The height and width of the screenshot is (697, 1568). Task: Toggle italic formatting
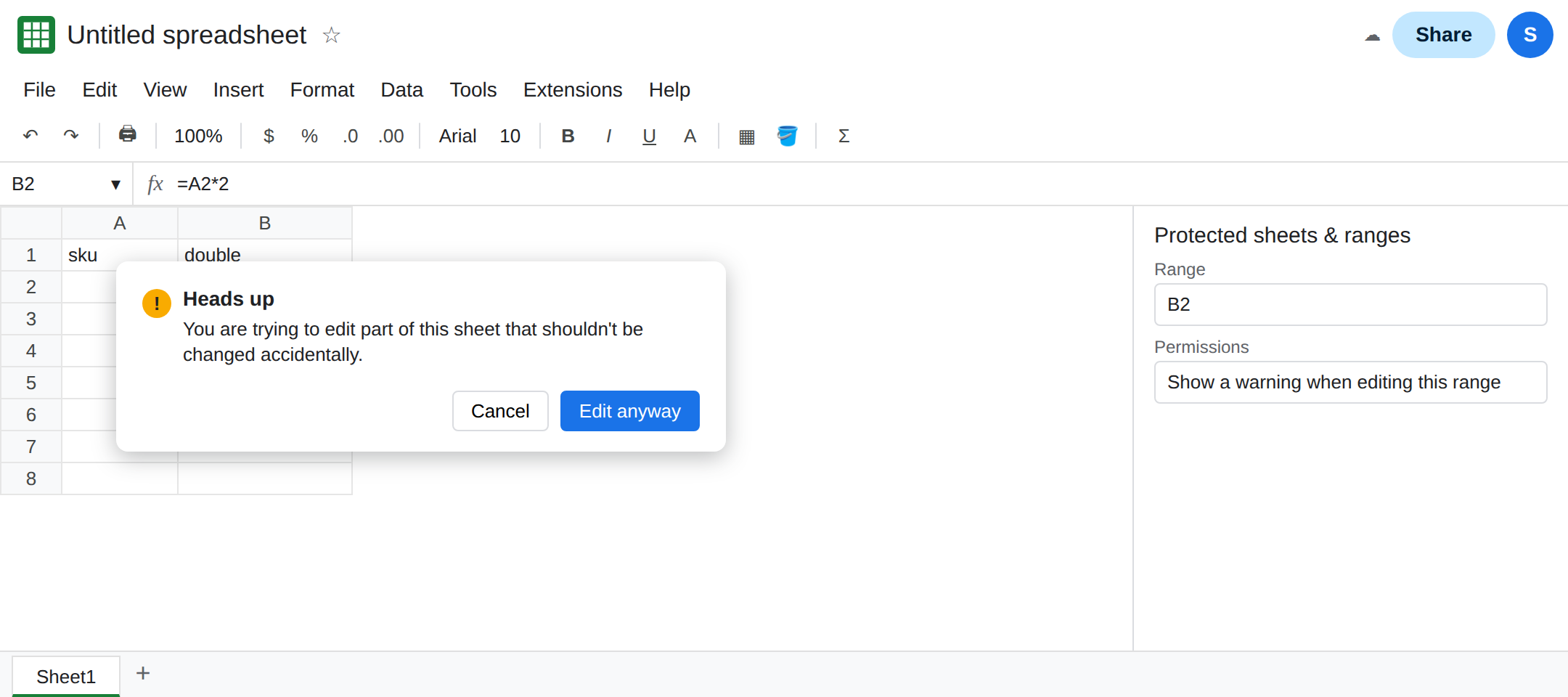(608, 136)
